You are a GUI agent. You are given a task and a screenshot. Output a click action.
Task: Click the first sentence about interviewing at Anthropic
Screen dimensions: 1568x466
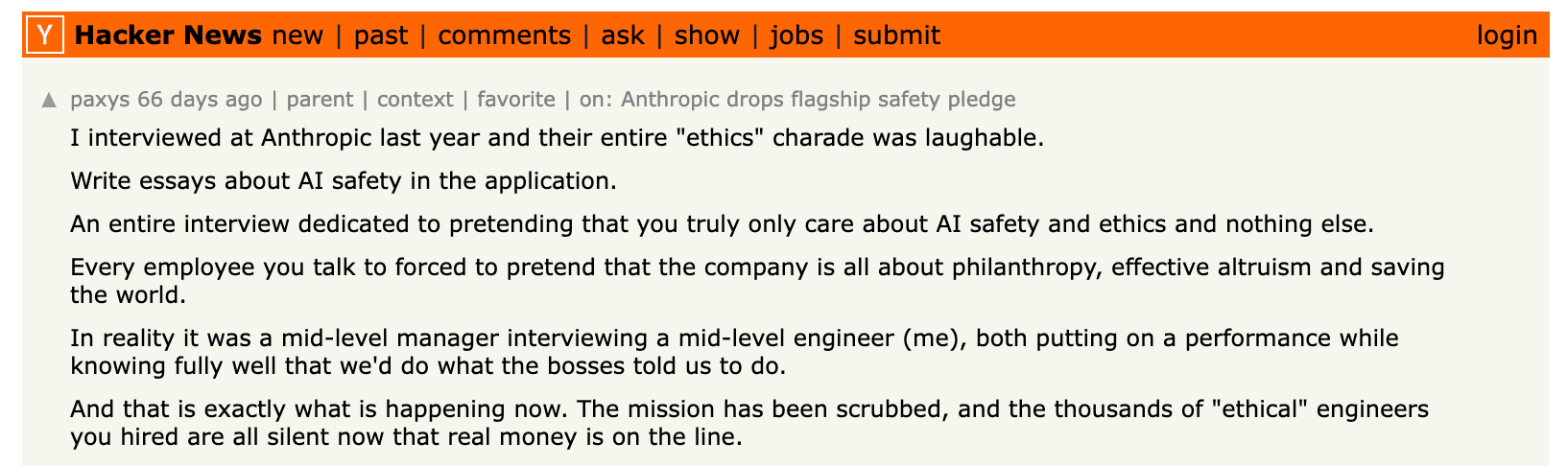557,137
